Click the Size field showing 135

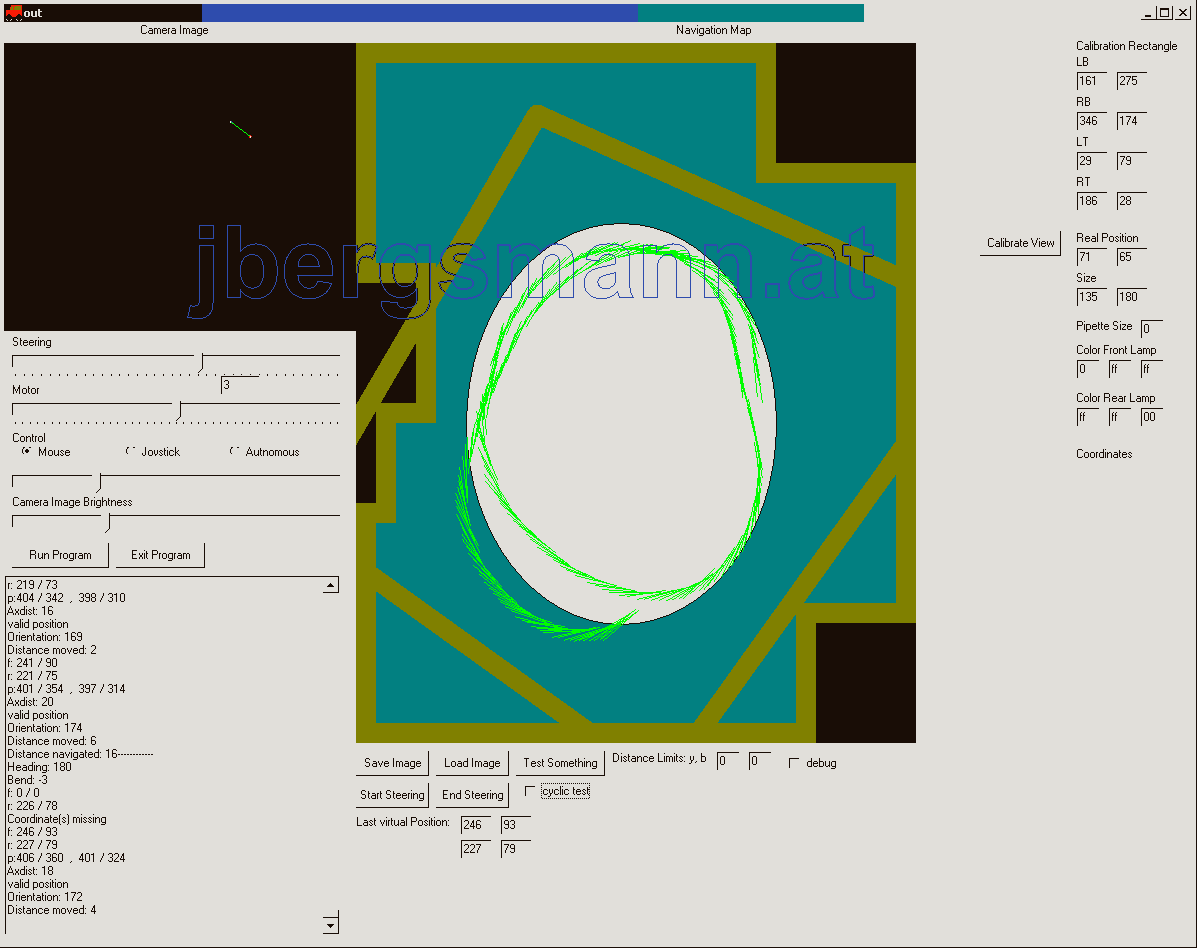pos(1091,297)
